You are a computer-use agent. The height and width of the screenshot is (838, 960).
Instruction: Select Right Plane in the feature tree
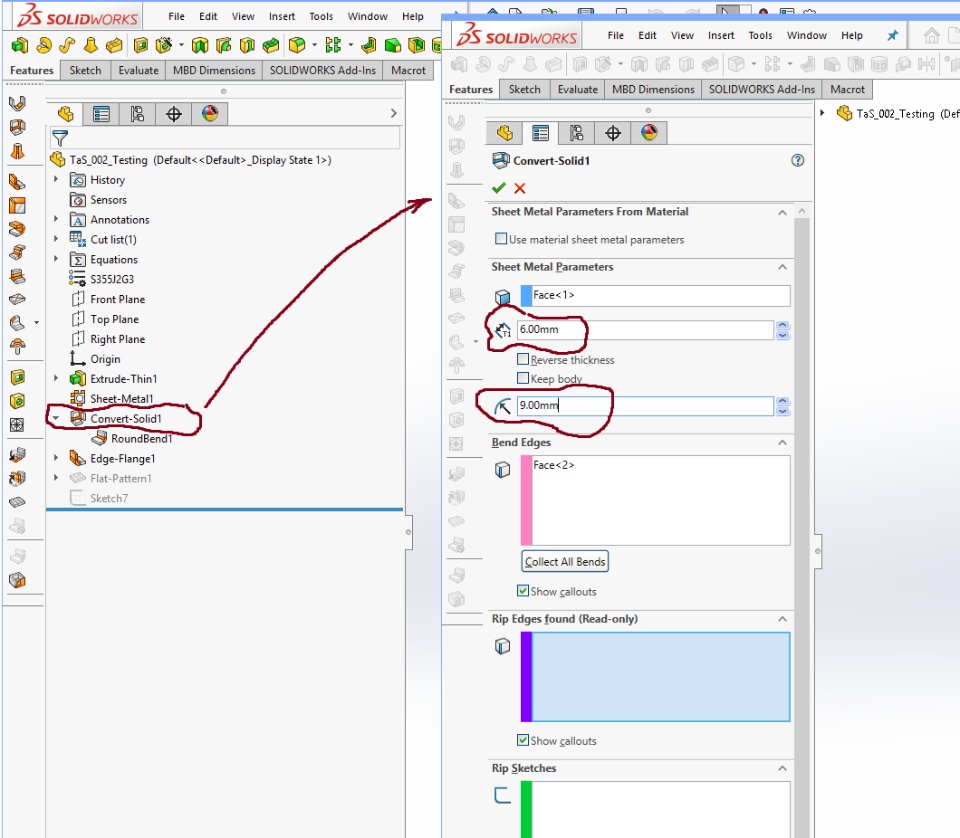118,339
